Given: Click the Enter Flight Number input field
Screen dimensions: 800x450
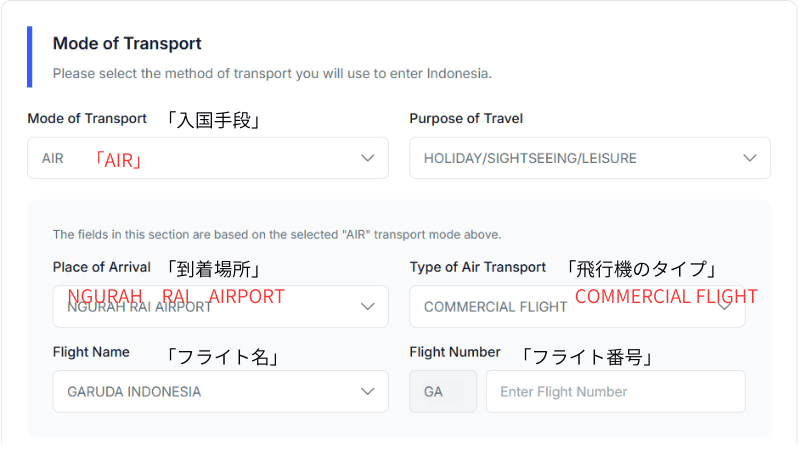Looking at the screenshot, I should pos(616,392).
